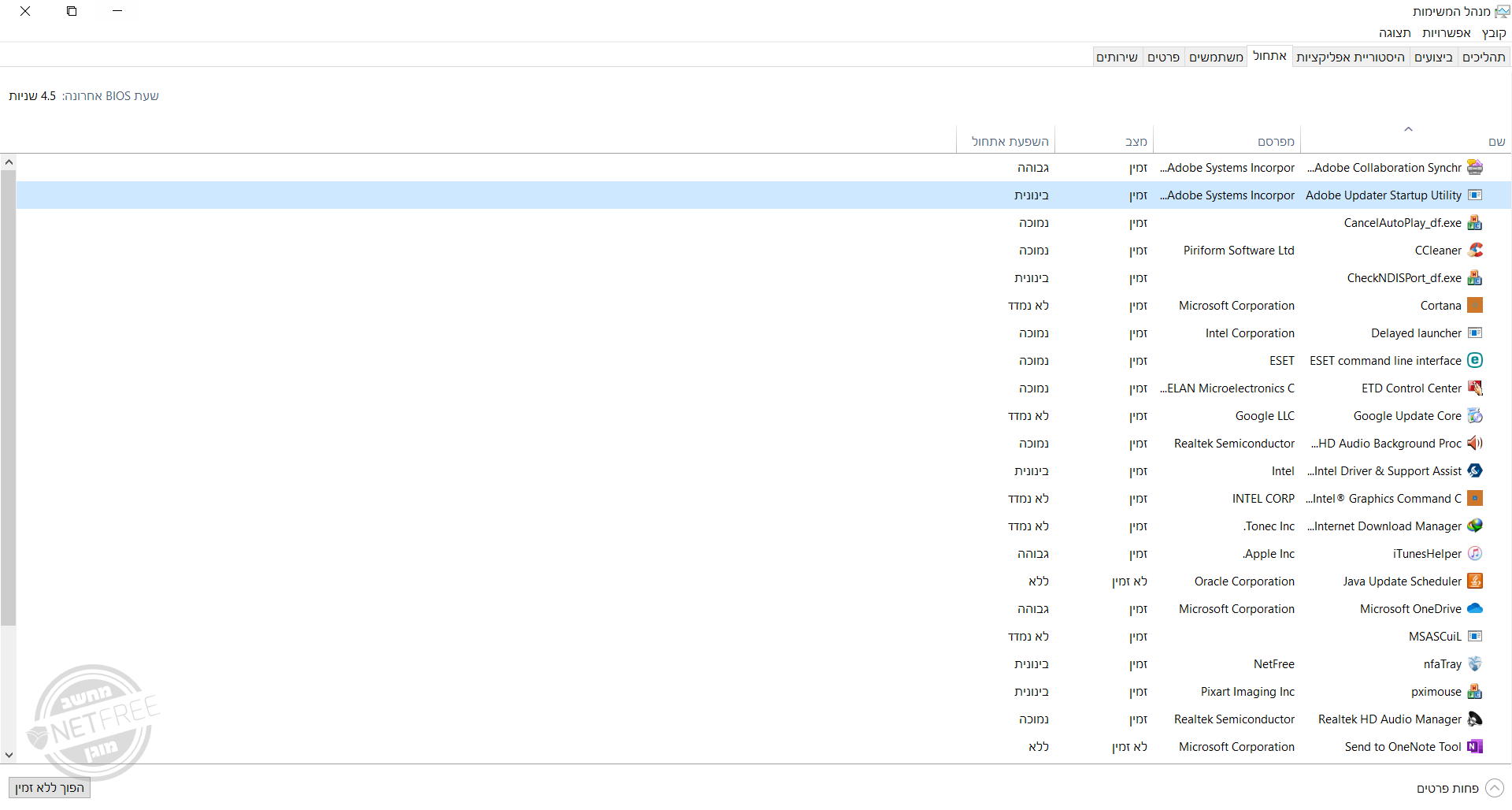The image size is (1512, 810).
Task: Click the ESET command line interface icon
Action: pos(1475,361)
